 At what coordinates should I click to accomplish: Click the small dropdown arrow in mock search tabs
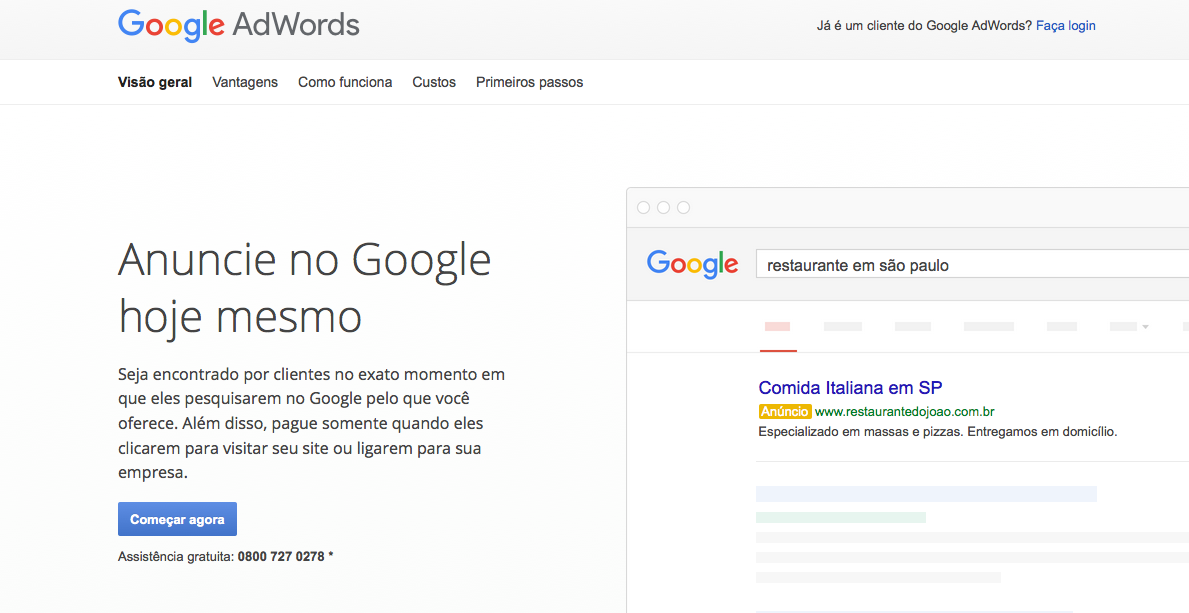(1145, 327)
